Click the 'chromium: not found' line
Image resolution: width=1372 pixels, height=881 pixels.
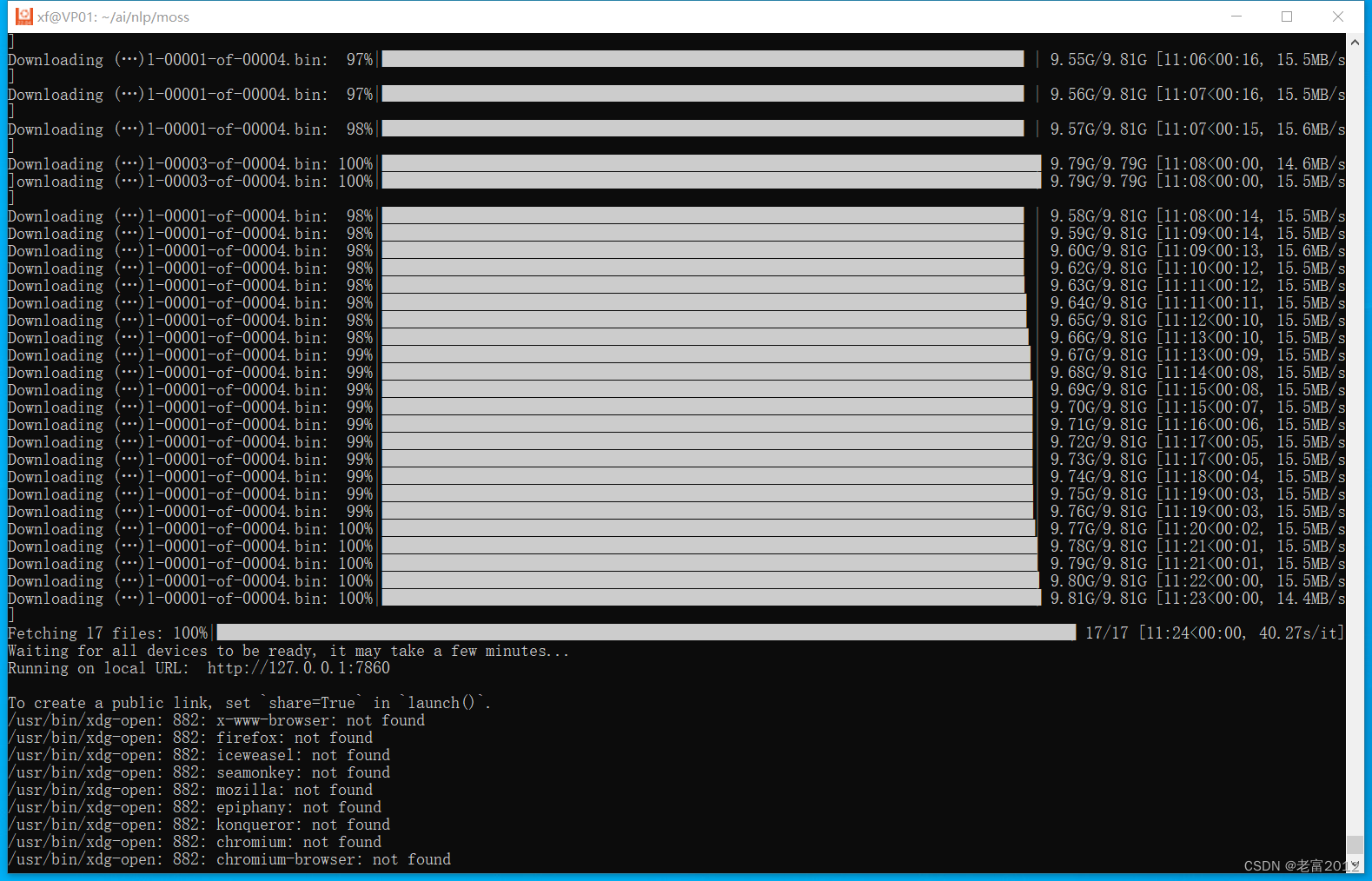[x=195, y=842]
